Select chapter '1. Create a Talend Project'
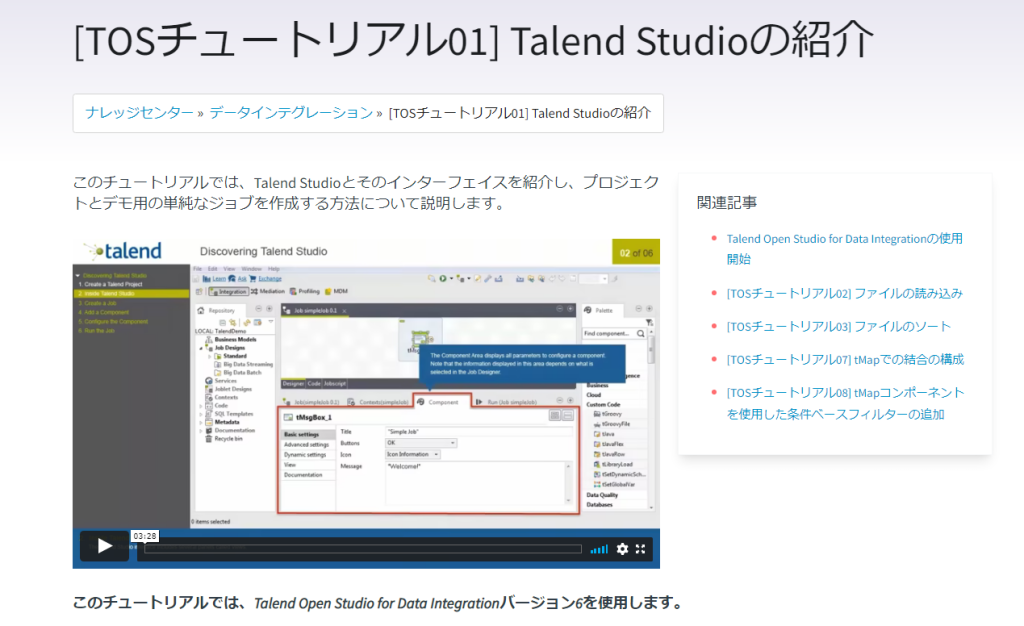 pyautogui.click(x=110, y=285)
